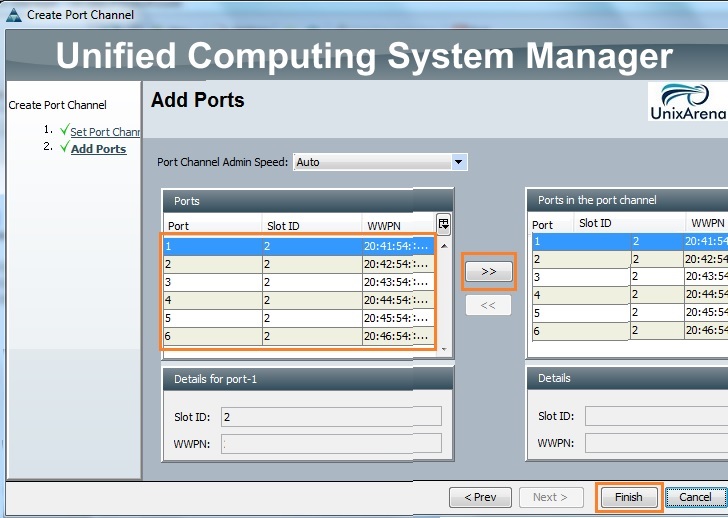The image size is (728, 518).
Task: Click the scroll down arrow in Ports list
Action: (x=444, y=349)
